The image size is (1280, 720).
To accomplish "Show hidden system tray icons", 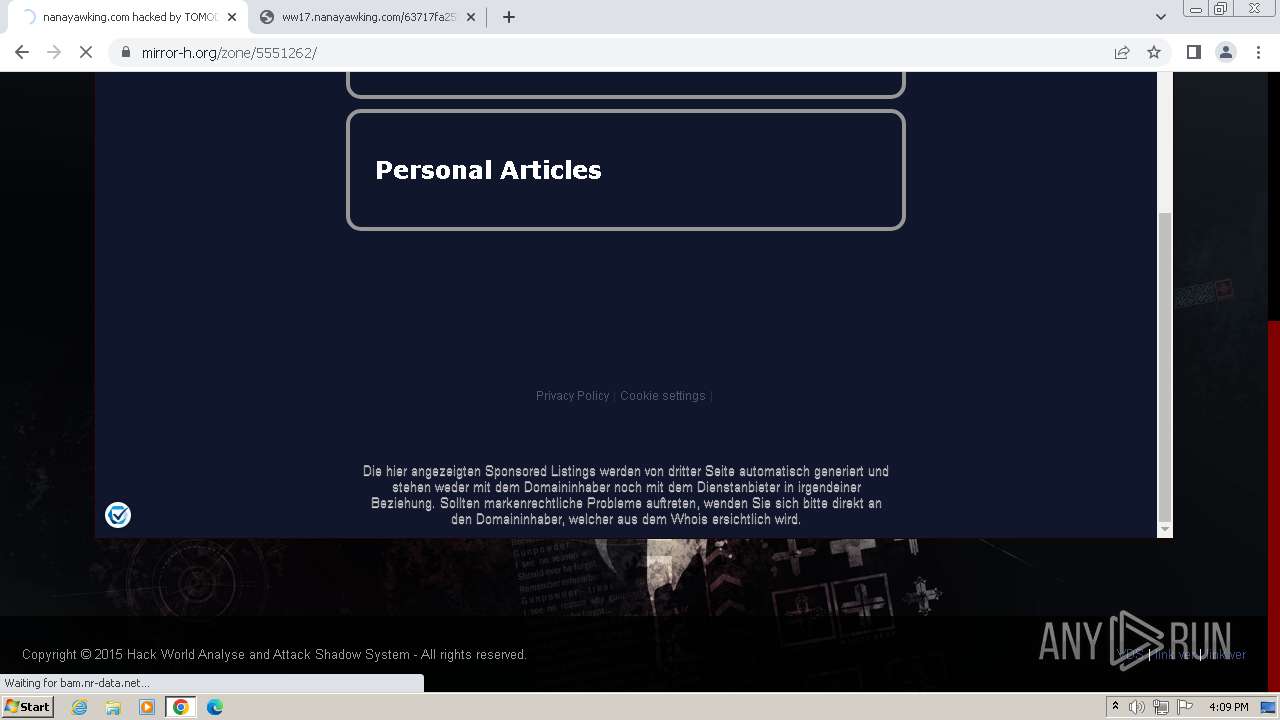I will click(1115, 707).
